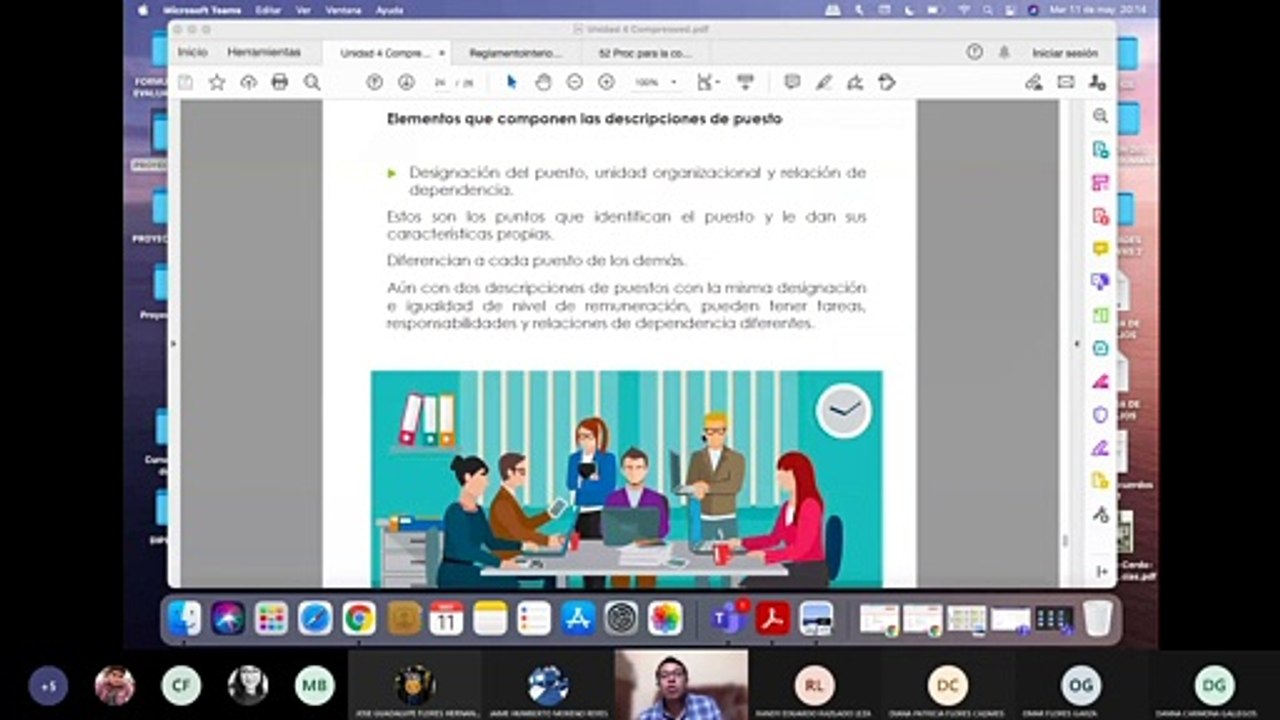Zoom out using the minus circle
1280x720 pixels.
(574, 82)
